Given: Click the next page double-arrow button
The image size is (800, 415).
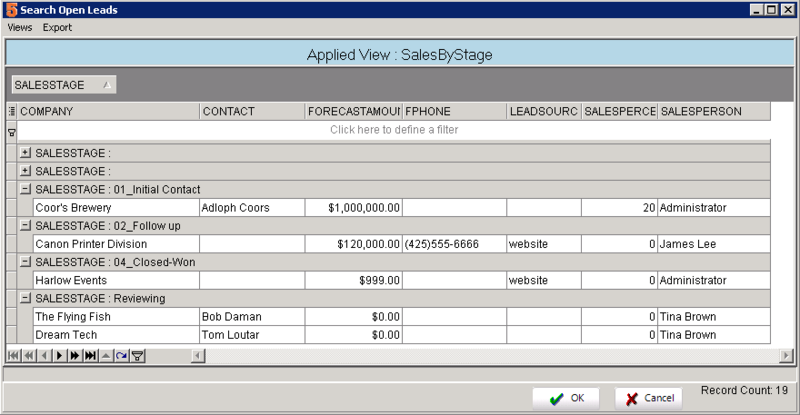Looking at the screenshot, I should pos(74,355).
